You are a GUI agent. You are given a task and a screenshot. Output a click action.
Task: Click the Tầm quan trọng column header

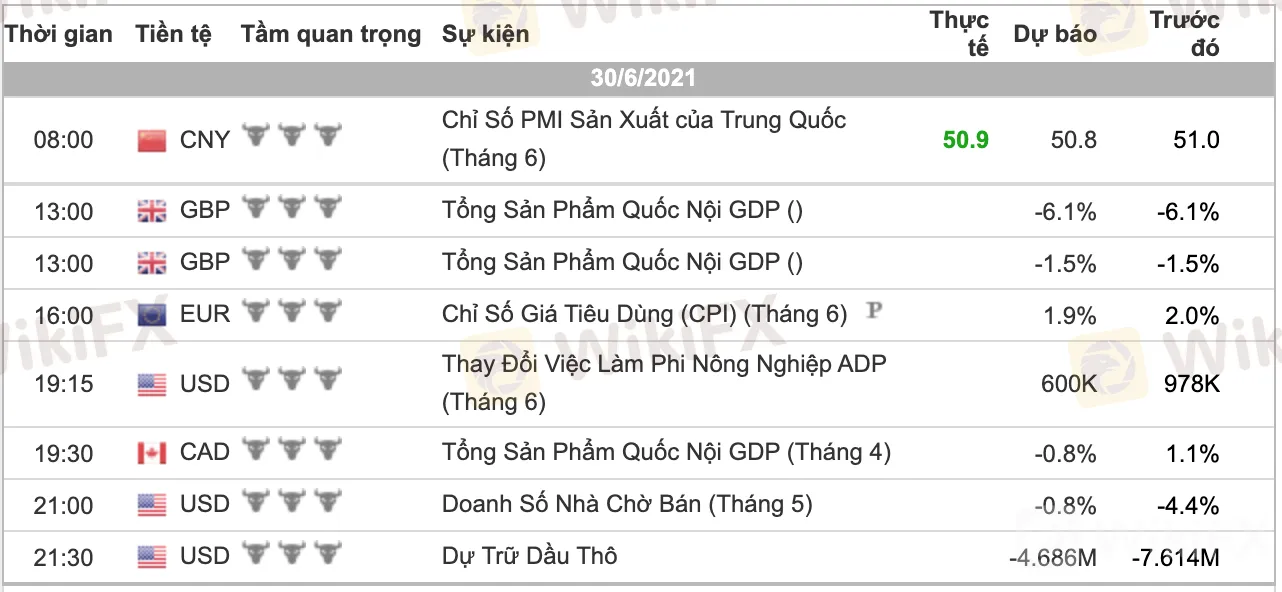pos(331,34)
